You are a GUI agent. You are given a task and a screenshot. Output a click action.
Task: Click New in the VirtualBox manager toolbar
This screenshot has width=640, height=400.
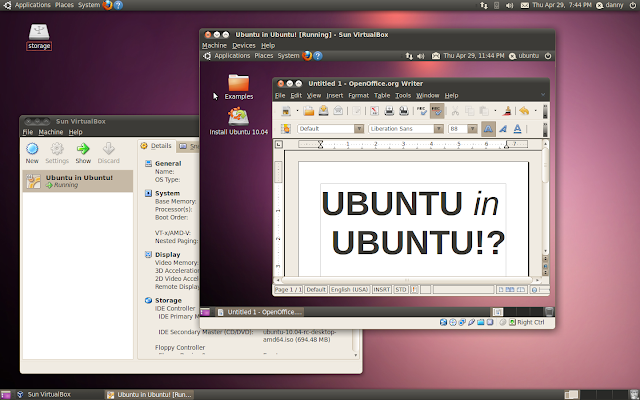coord(32,153)
